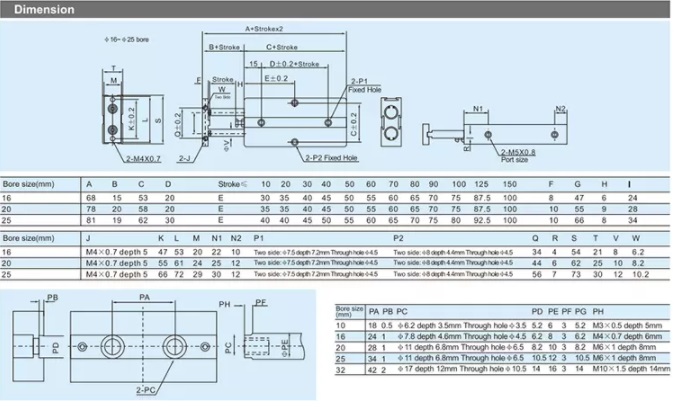Click the 2-M4X0.7 callout label
Screen dimensions: 674x409
144,159
